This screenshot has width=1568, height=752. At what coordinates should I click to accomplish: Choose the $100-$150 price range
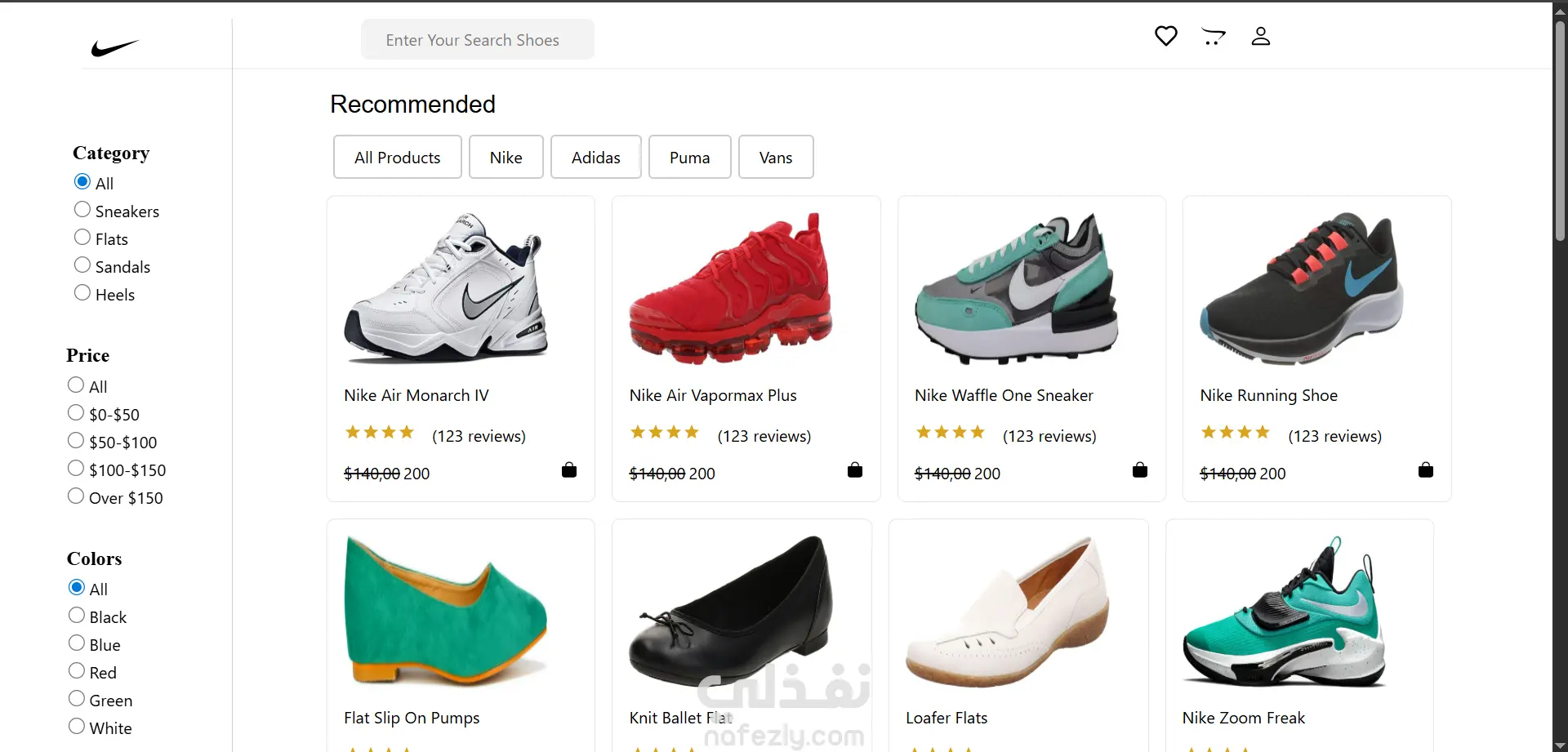(x=76, y=468)
